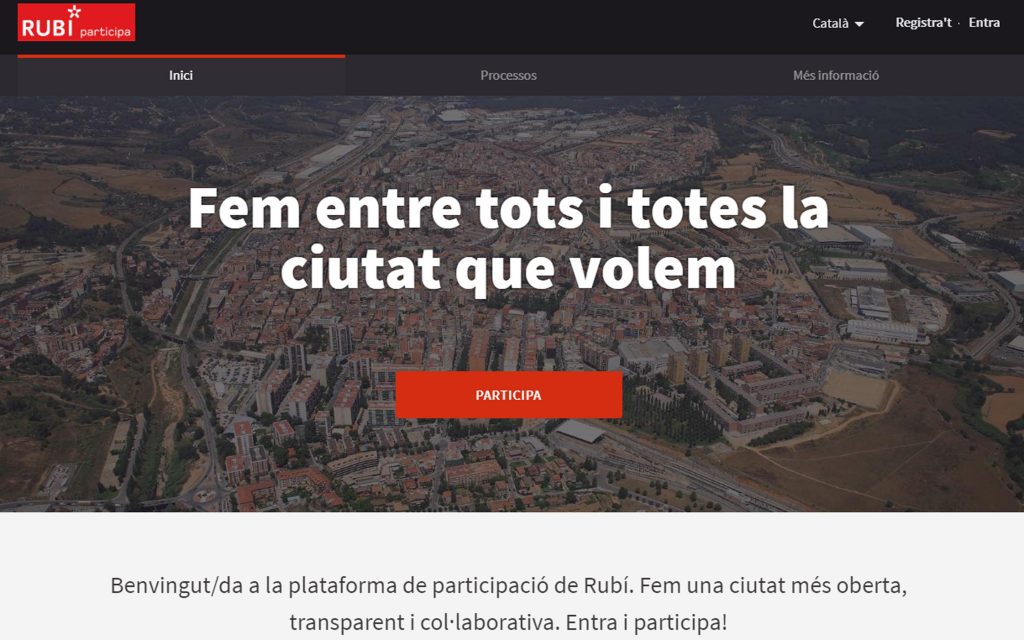
Task: Go to the Processos tab
Action: 509,76
